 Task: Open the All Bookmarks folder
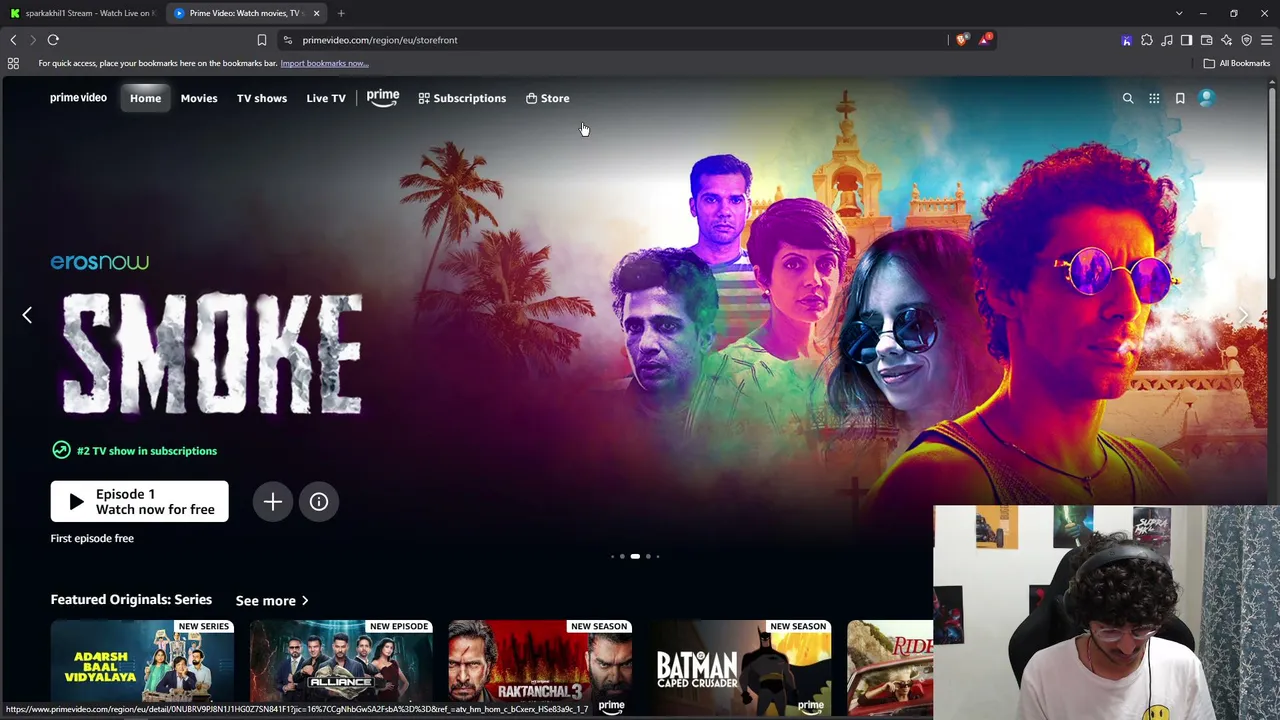point(1237,63)
